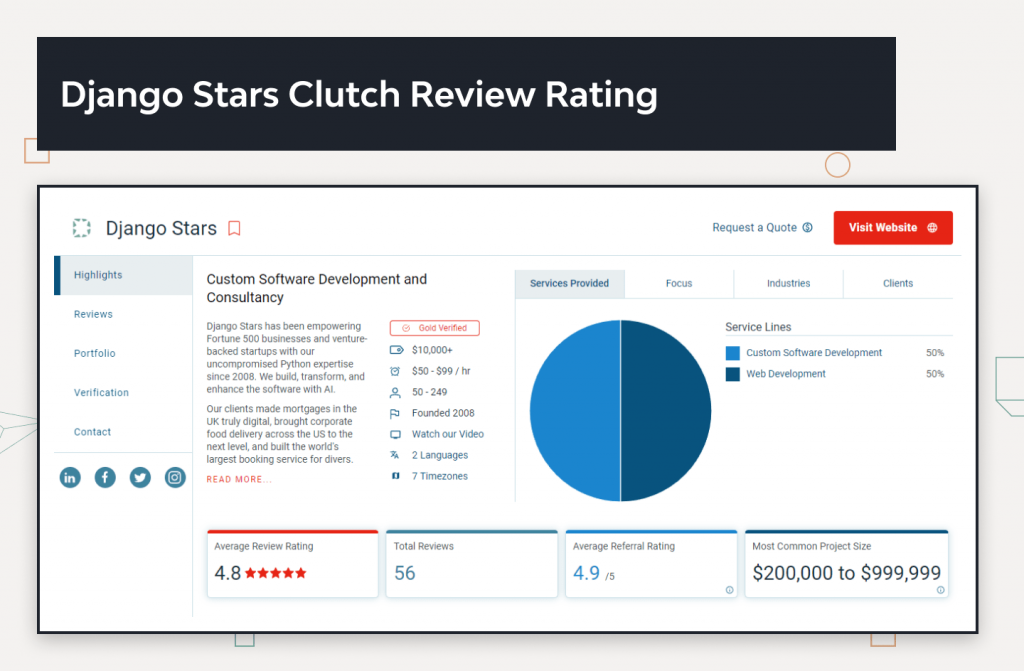Click the Web Development dark blue swatch
Image resolution: width=1024 pixels, height=671 pixels.
coord(733,374)
